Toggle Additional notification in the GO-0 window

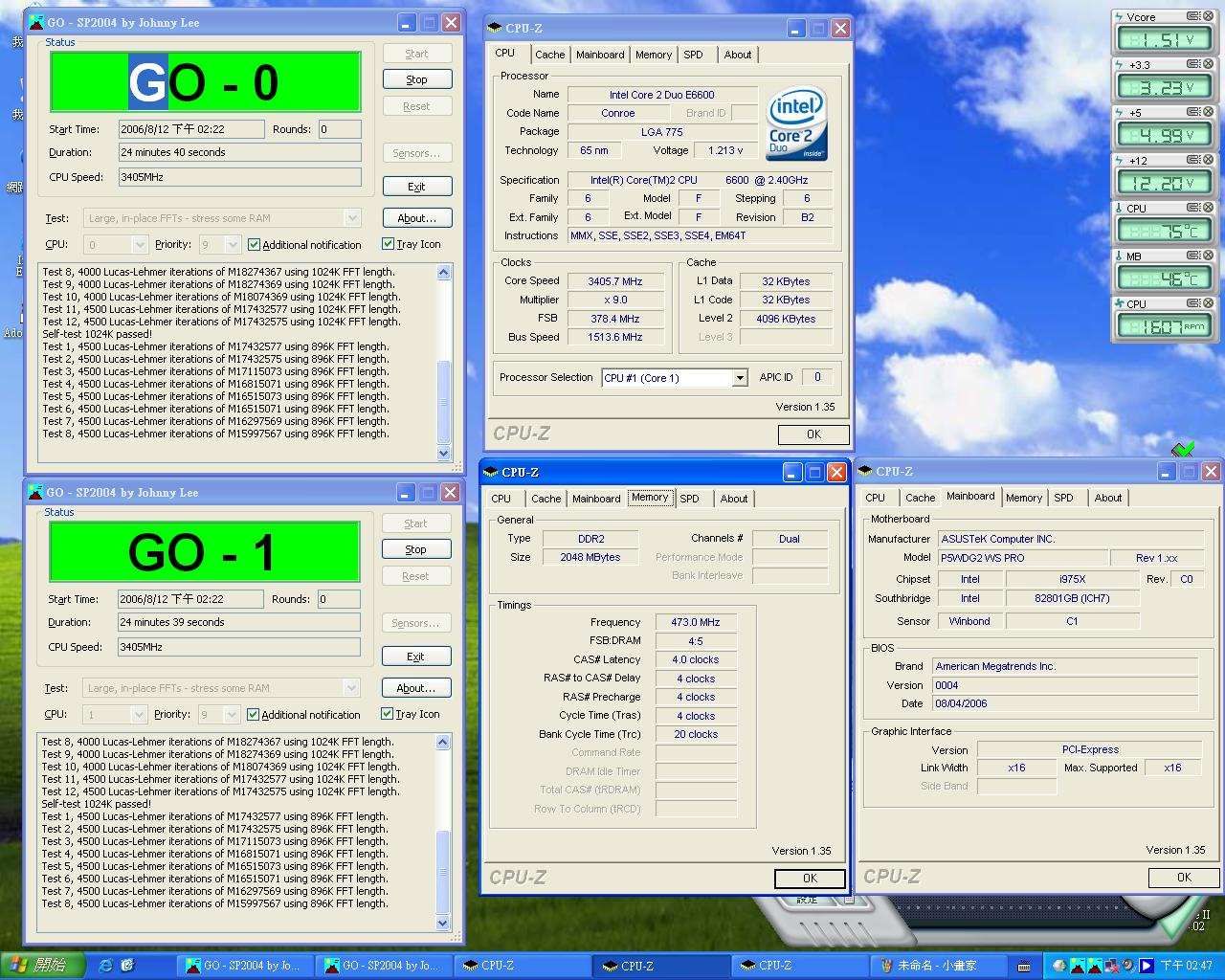tap(254, 245)
